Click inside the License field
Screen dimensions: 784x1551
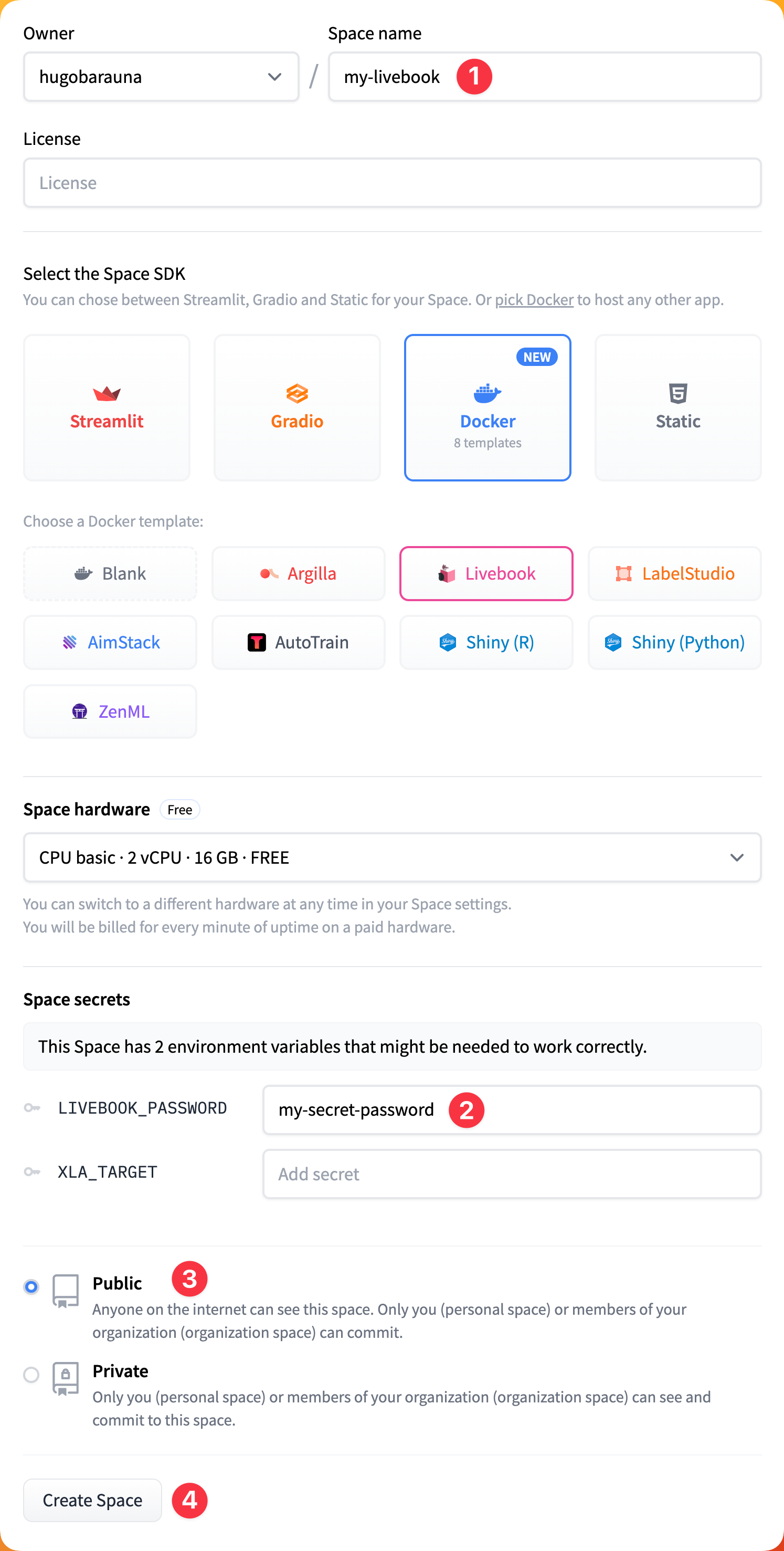coord(393,182)
